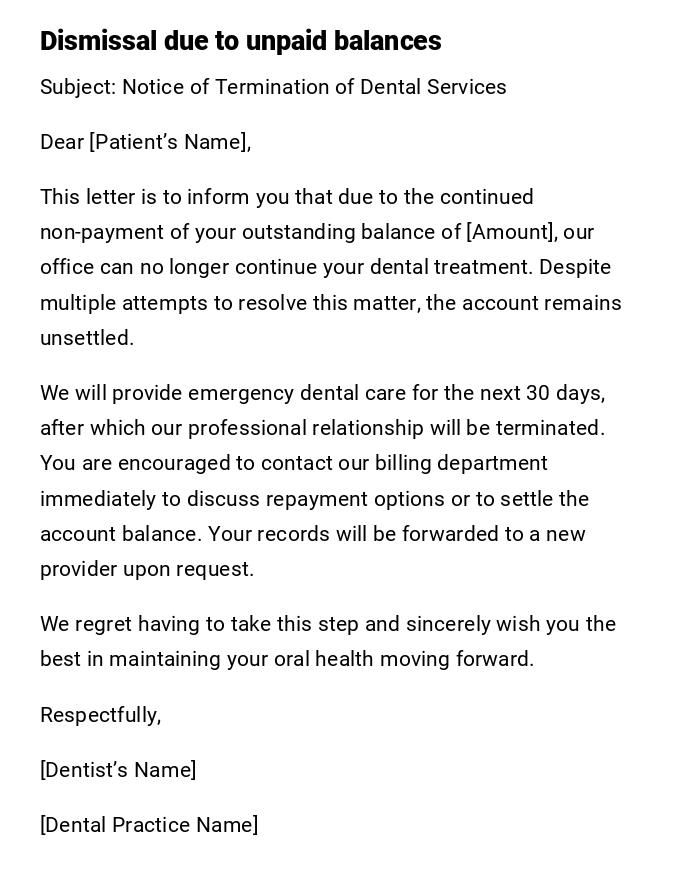Click 'Termination of Dental Services' text
Viewport: 700px width, 887px height.
point(360,87)
